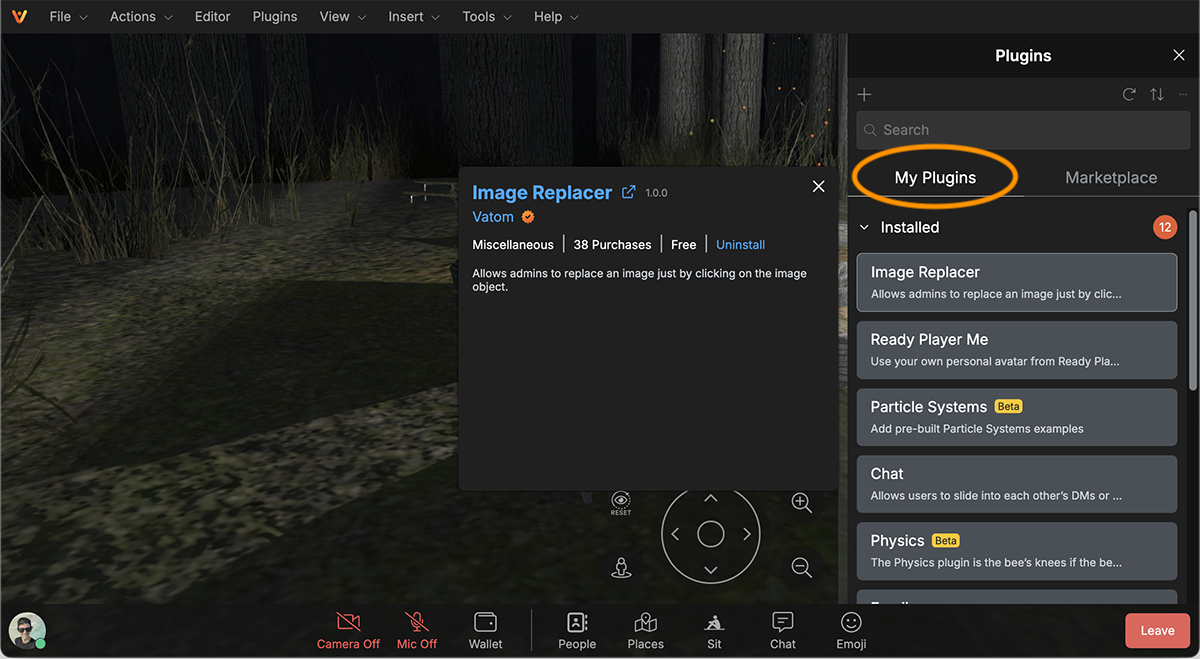This screenshot has height=659, width=1200.
Task: Click the plugins list scrollbar
Action: pyautogui.click(x=1192, y=300)
